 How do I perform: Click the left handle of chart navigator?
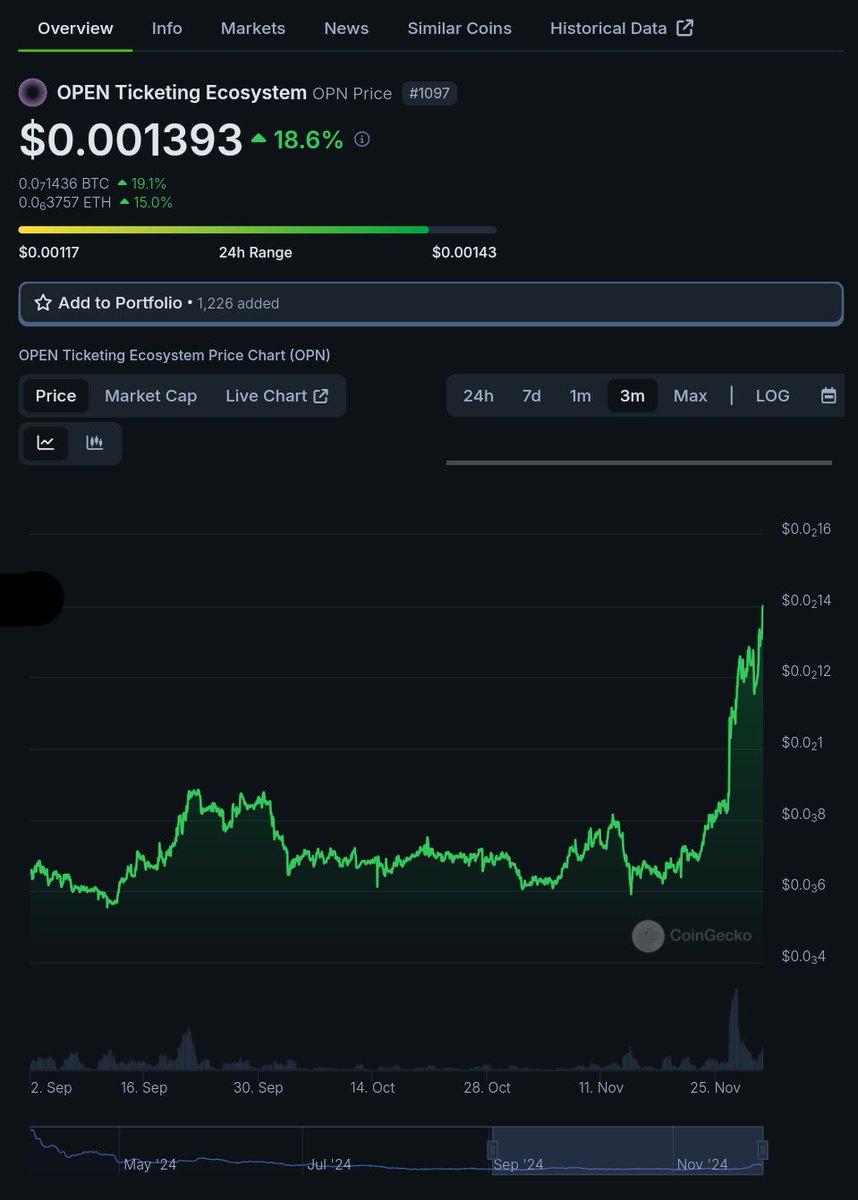492,1148
